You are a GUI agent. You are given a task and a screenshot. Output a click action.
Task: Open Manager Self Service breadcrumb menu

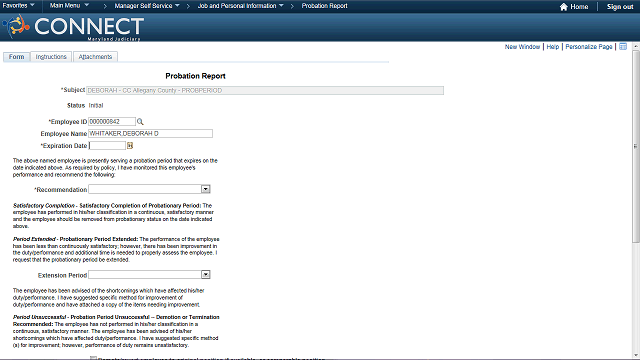[x=147, y=6]
